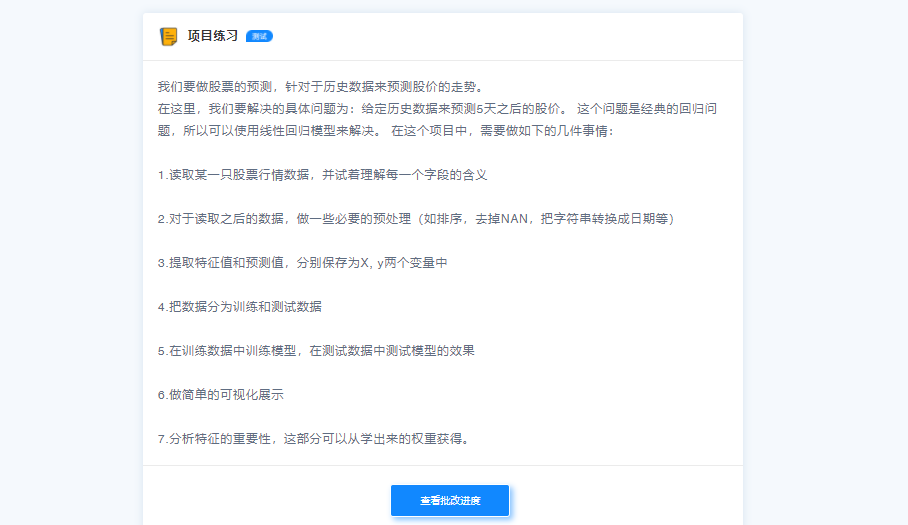Click step 5 '在训练数据中训练模型'
Screen dimensions: 908x525
pos(316,351)
